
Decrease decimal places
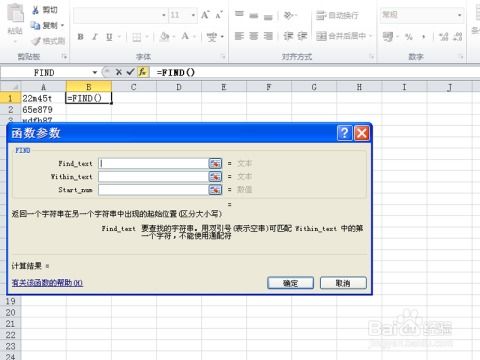[x=458, y=37]
